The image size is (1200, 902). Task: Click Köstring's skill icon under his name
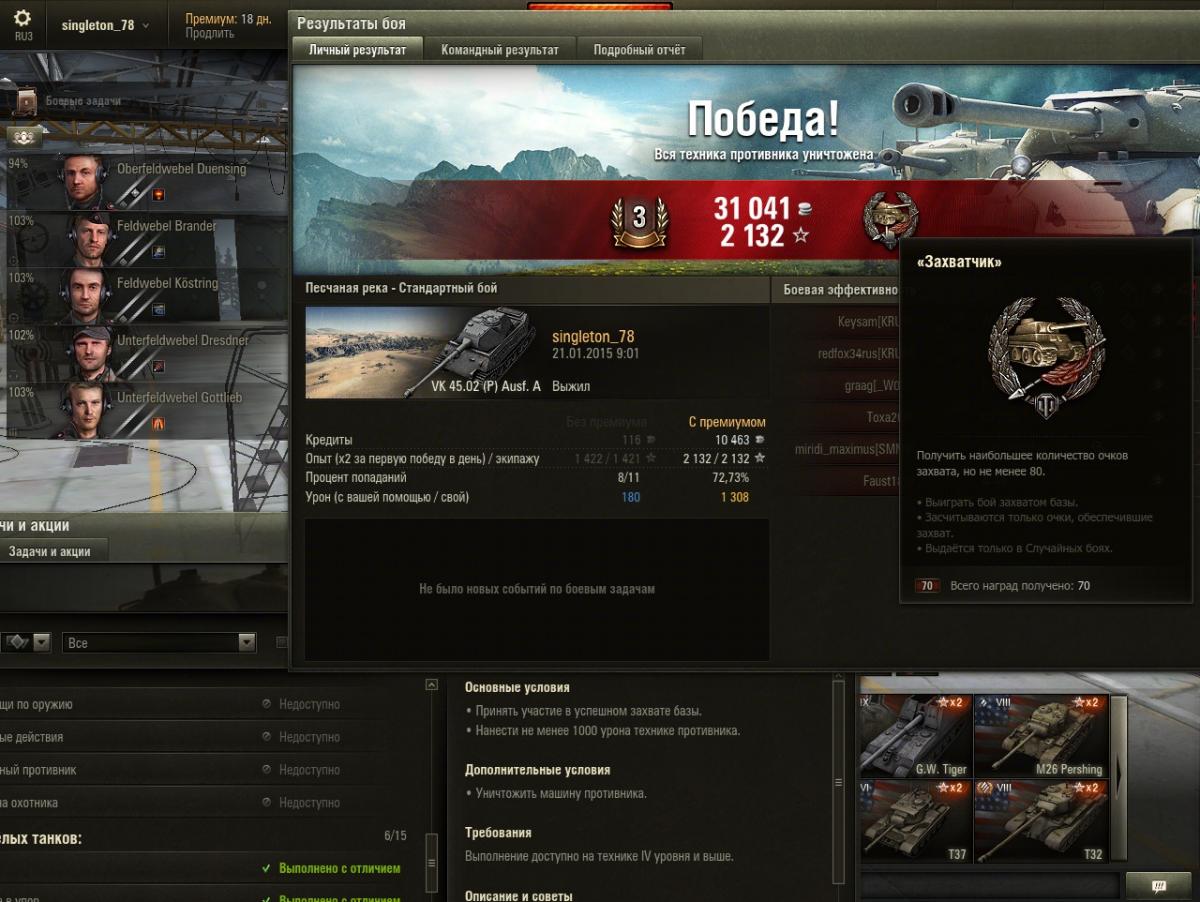pyautogui.click(x=158, y=309)
